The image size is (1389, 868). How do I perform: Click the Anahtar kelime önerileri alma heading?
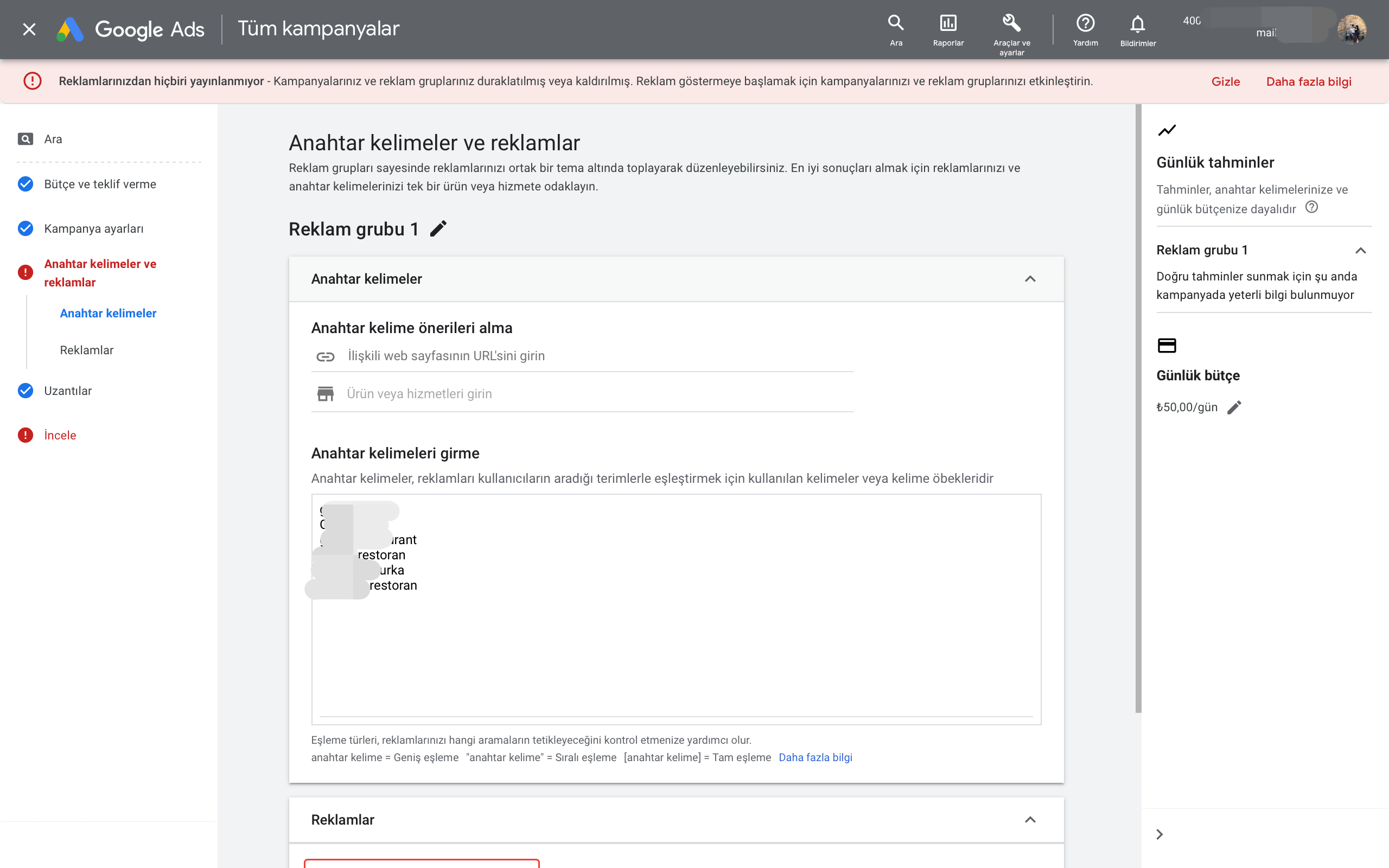[411, 328]
